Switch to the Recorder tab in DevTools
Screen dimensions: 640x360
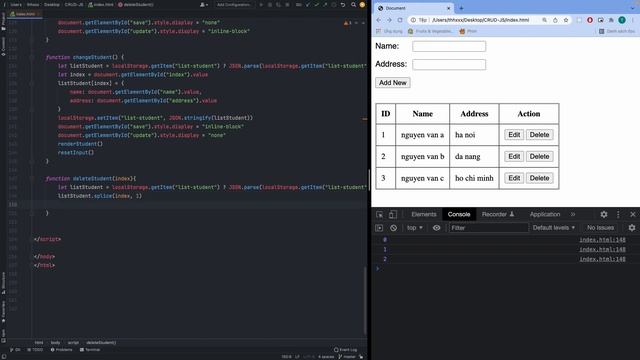point(498,215)
